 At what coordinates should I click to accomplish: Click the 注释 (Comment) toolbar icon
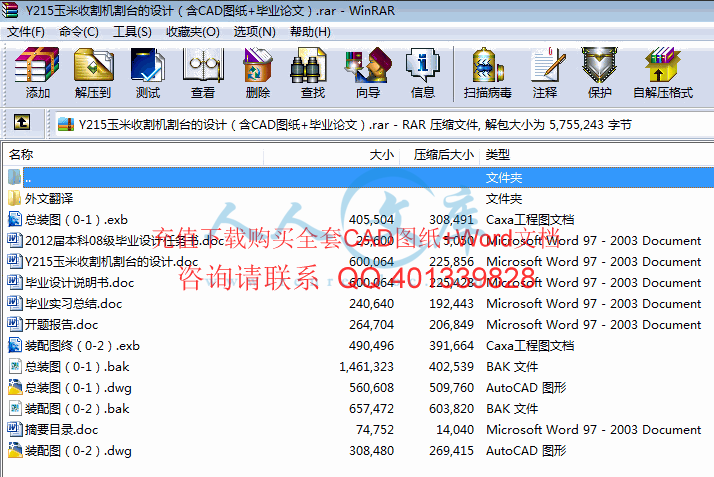tap(548, 65)
